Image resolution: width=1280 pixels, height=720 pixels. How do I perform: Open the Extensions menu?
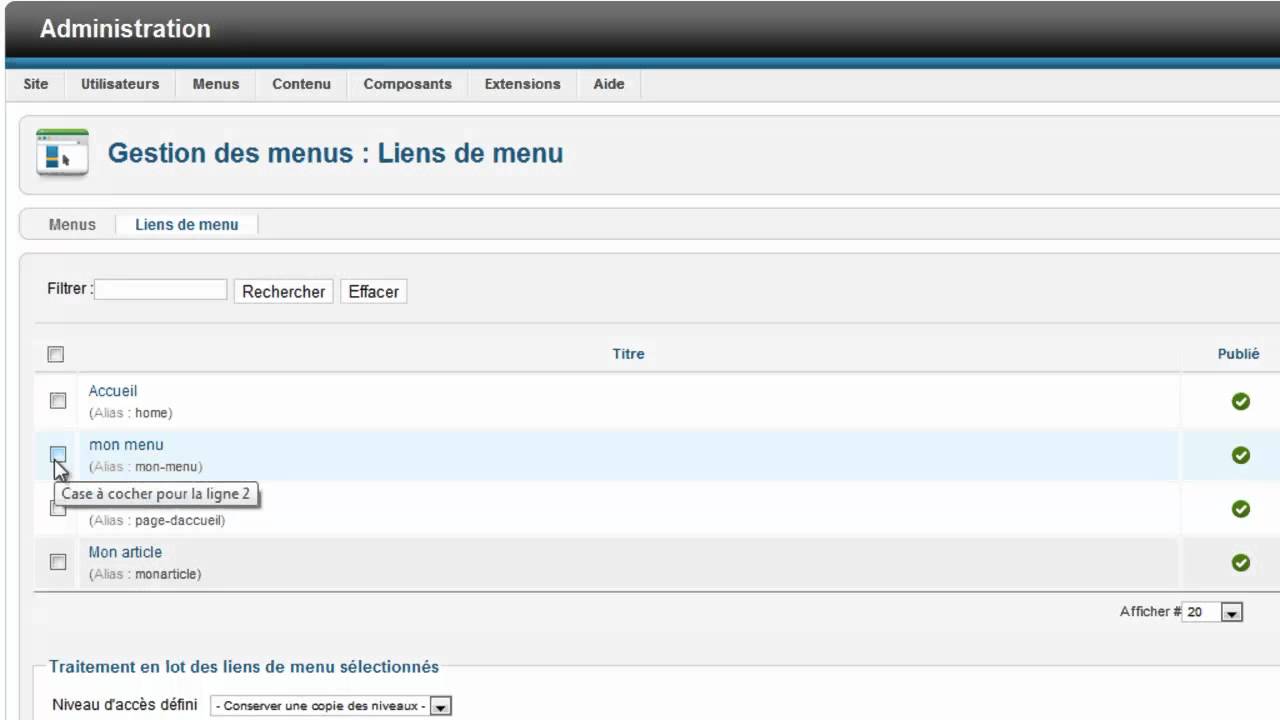[x=523, y=84]
